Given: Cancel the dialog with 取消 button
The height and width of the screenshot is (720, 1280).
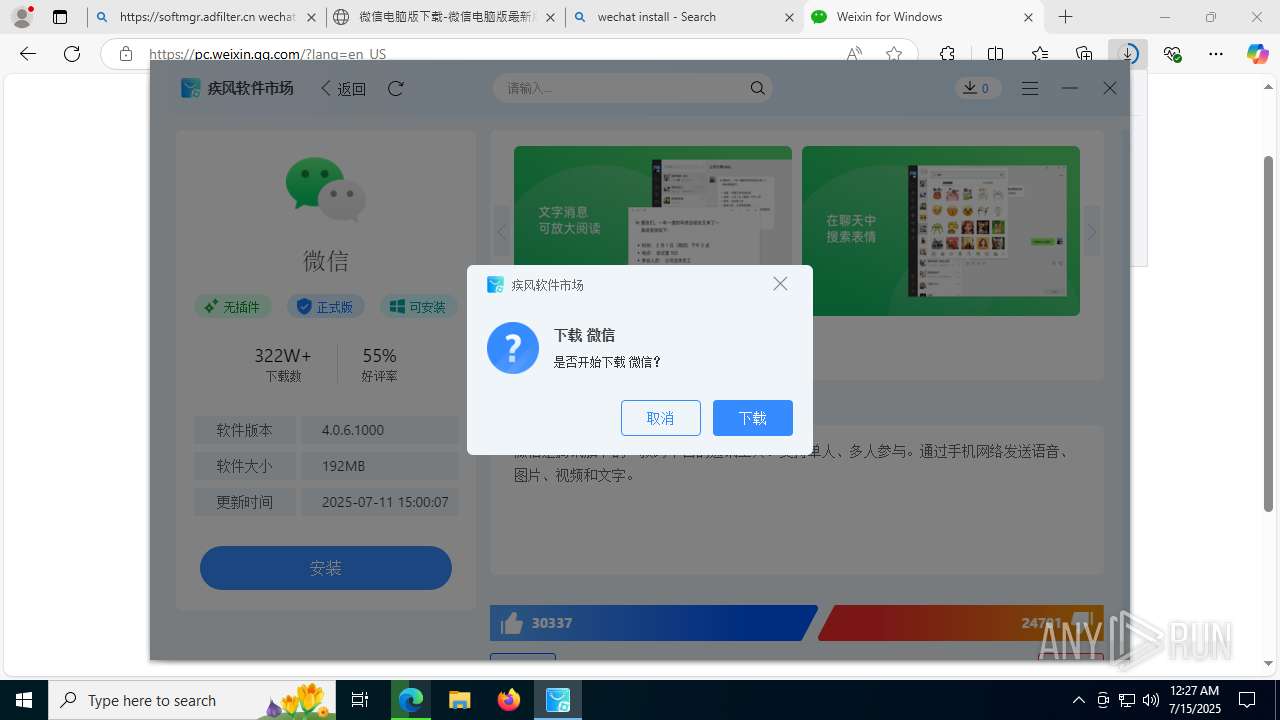Looking at the screenshot, I should 661,418.
